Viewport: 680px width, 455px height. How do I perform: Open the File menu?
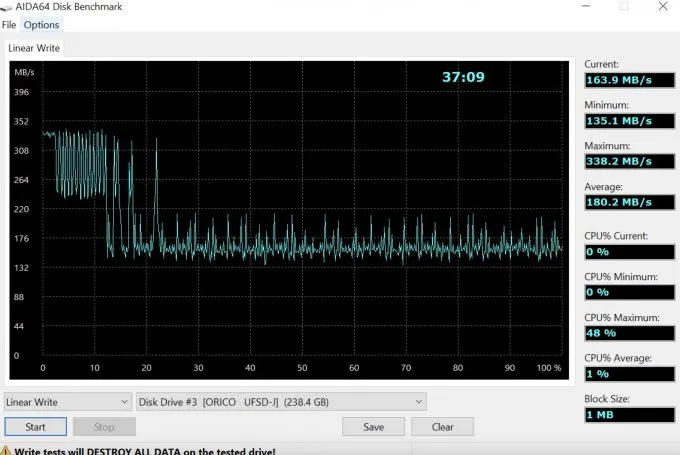tap(9, 25)
